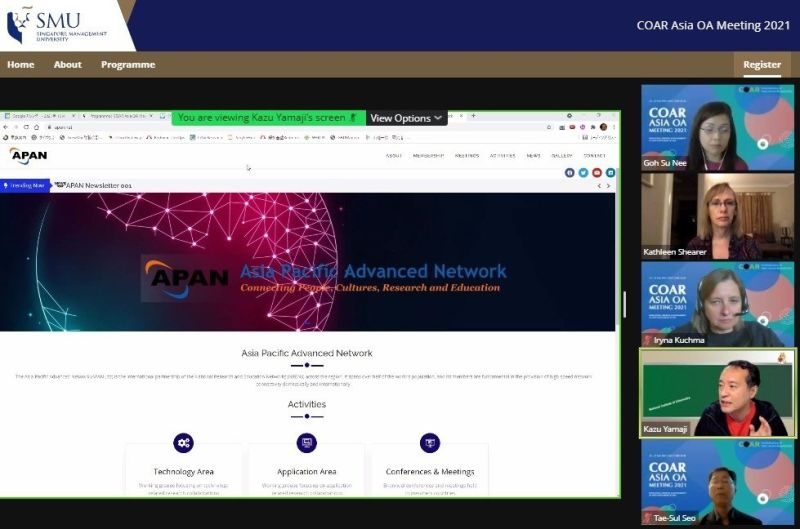800x529 pixels.
Task: Open APAN LinkedIn social icon
Action: pyautogui.click(x=610, y=173)
